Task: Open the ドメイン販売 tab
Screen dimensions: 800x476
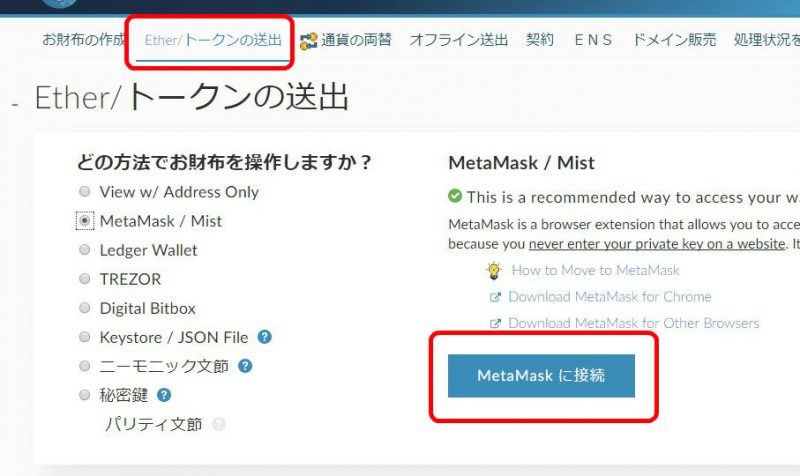Action: tap(674, 40)
